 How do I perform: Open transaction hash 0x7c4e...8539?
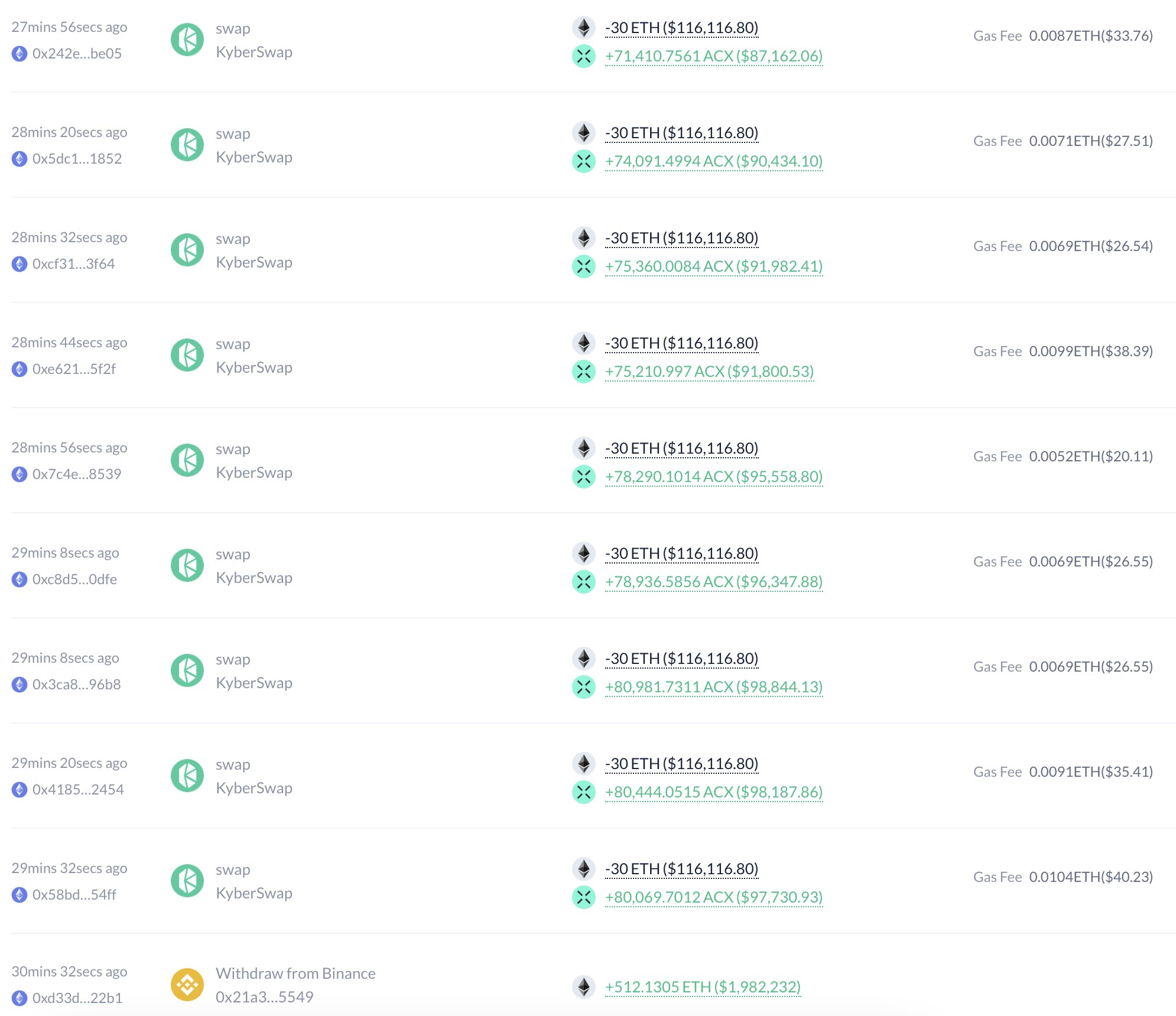77,474
